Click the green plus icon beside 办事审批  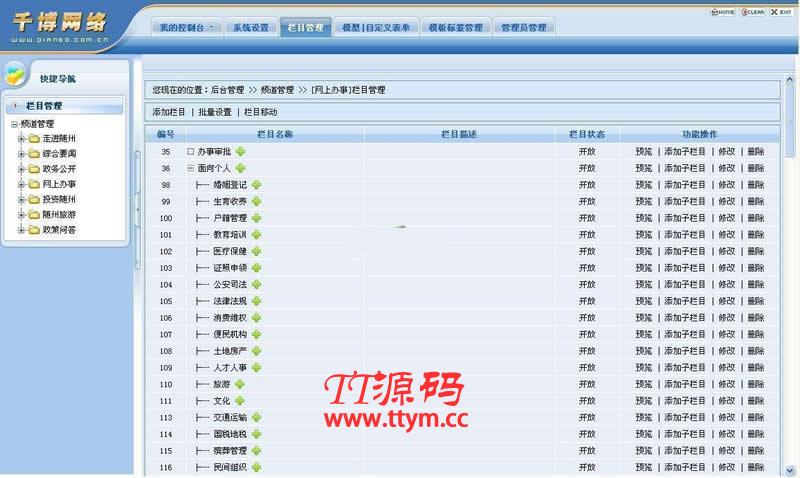[x=240, y=152]
